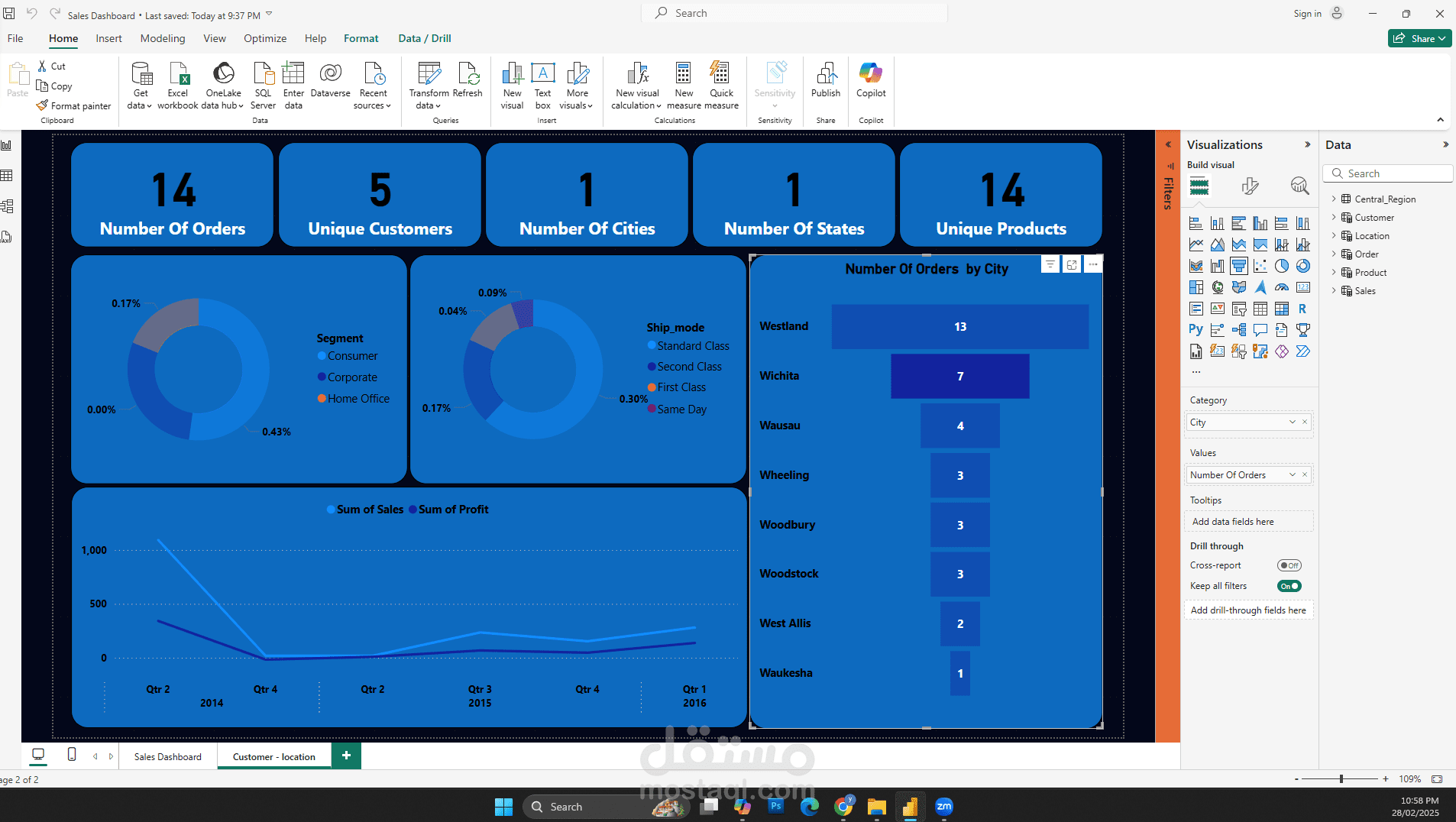Open the Format visual brush tab

tap(1250, 186)
